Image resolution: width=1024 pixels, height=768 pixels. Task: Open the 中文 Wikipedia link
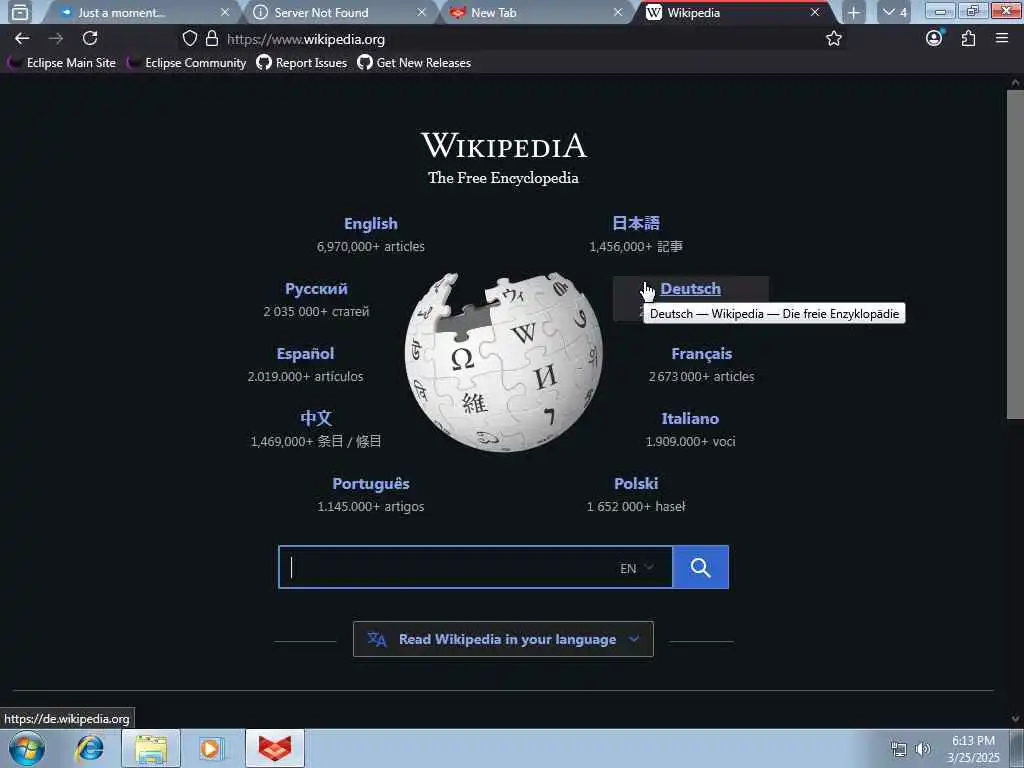[316, 418]
